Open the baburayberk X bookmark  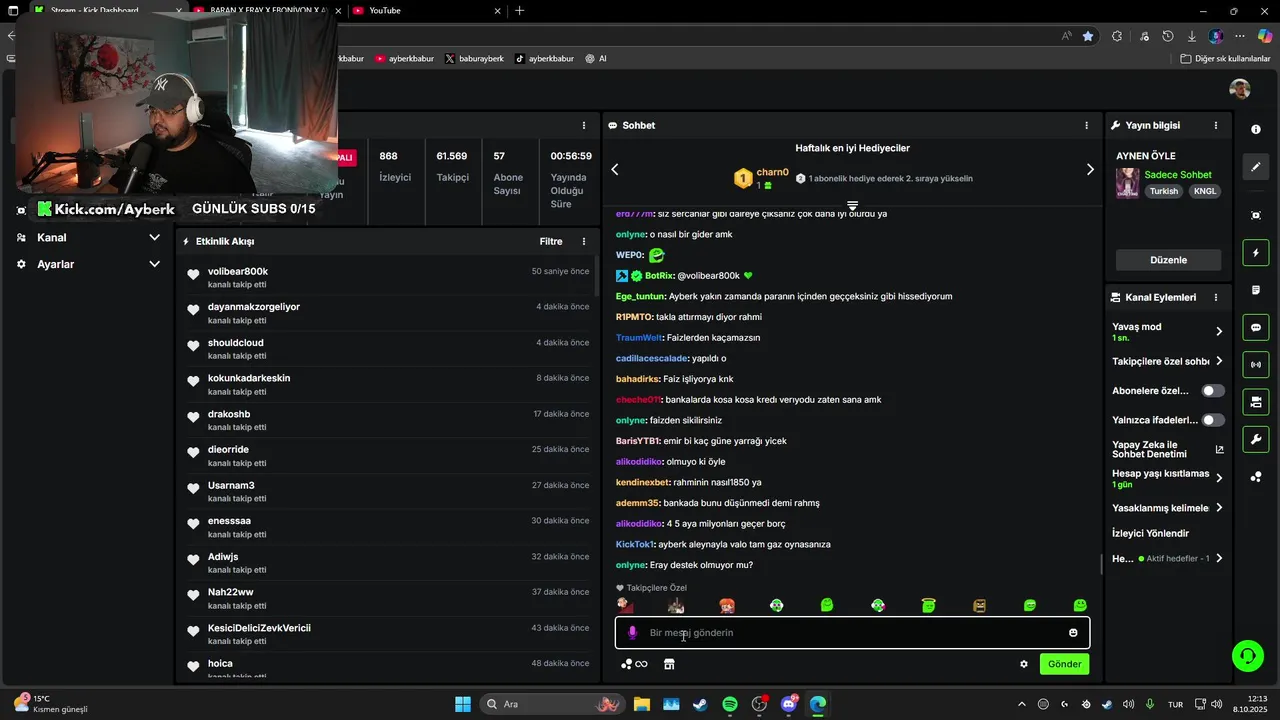[474, 59]
